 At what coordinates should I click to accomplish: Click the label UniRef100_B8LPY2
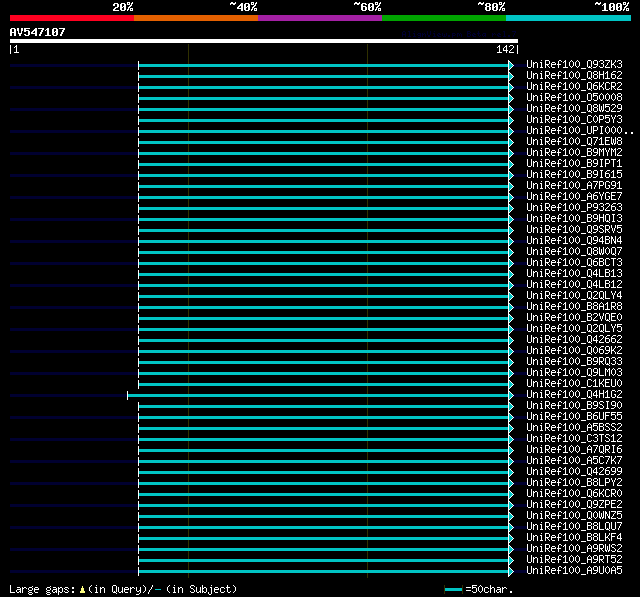click(x=574, y=483)
